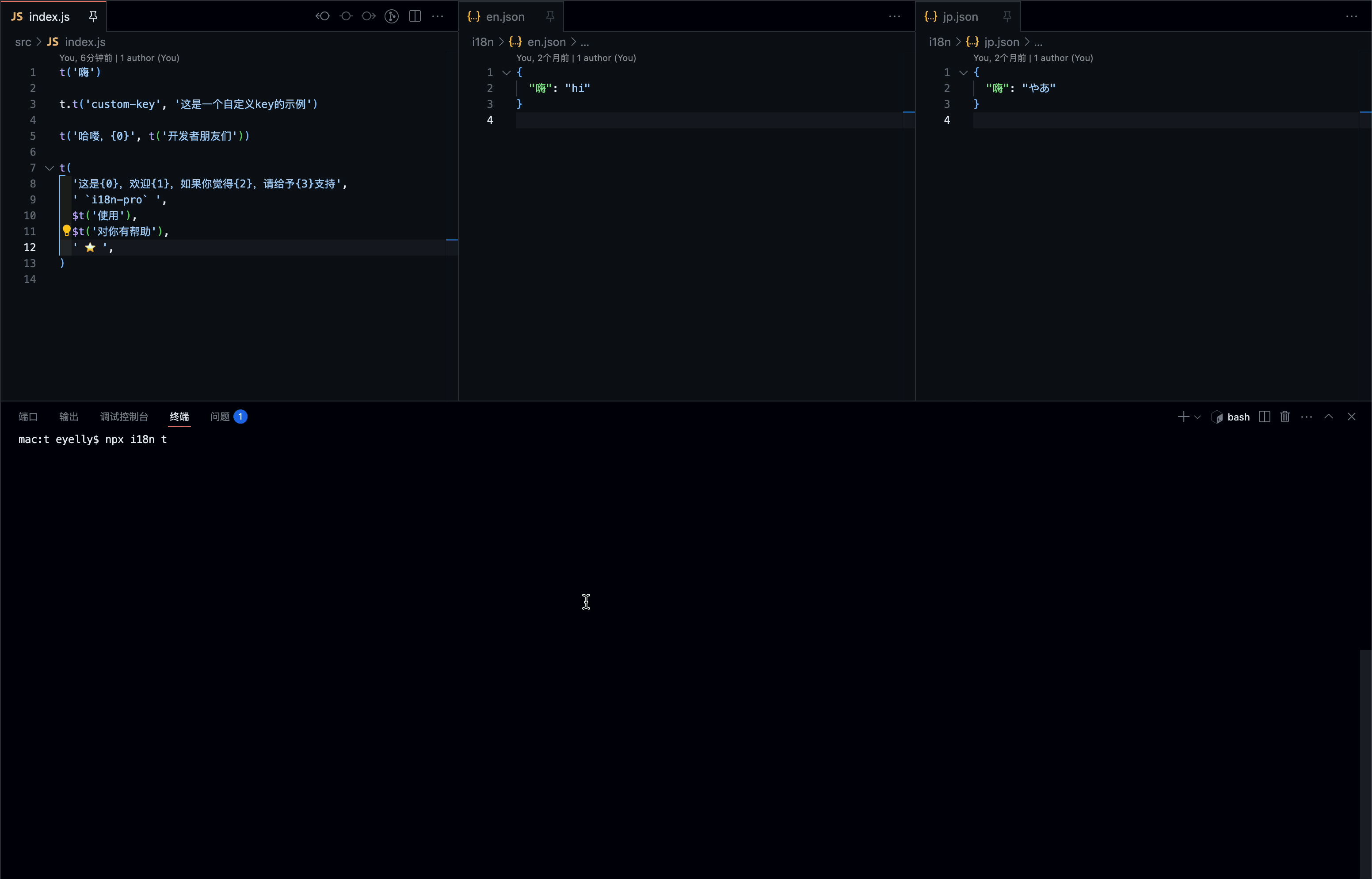Open more actions for the en.json editor group
Screen dimensions: 1372x879
click(x=894, y=16)
